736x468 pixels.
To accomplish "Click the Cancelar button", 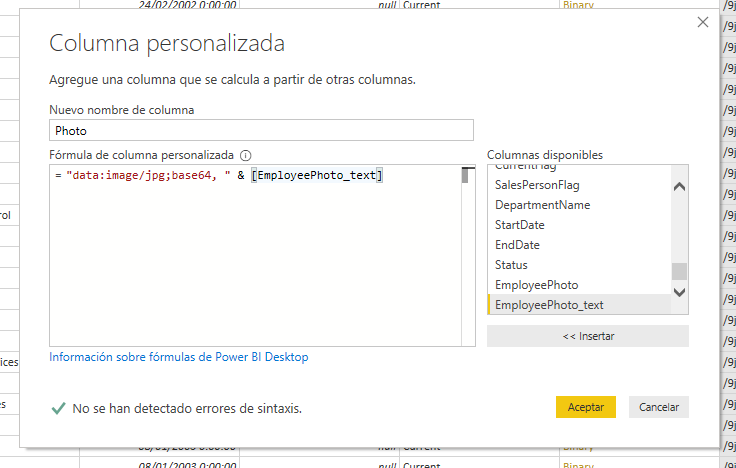I will [x=659, y=407].
